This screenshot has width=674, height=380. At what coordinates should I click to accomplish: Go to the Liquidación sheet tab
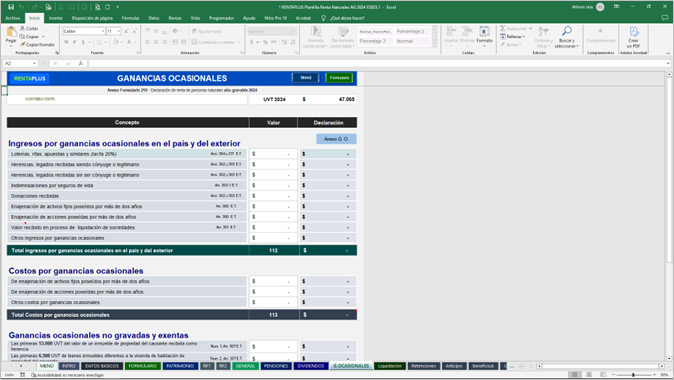click(x=389, y=366)
